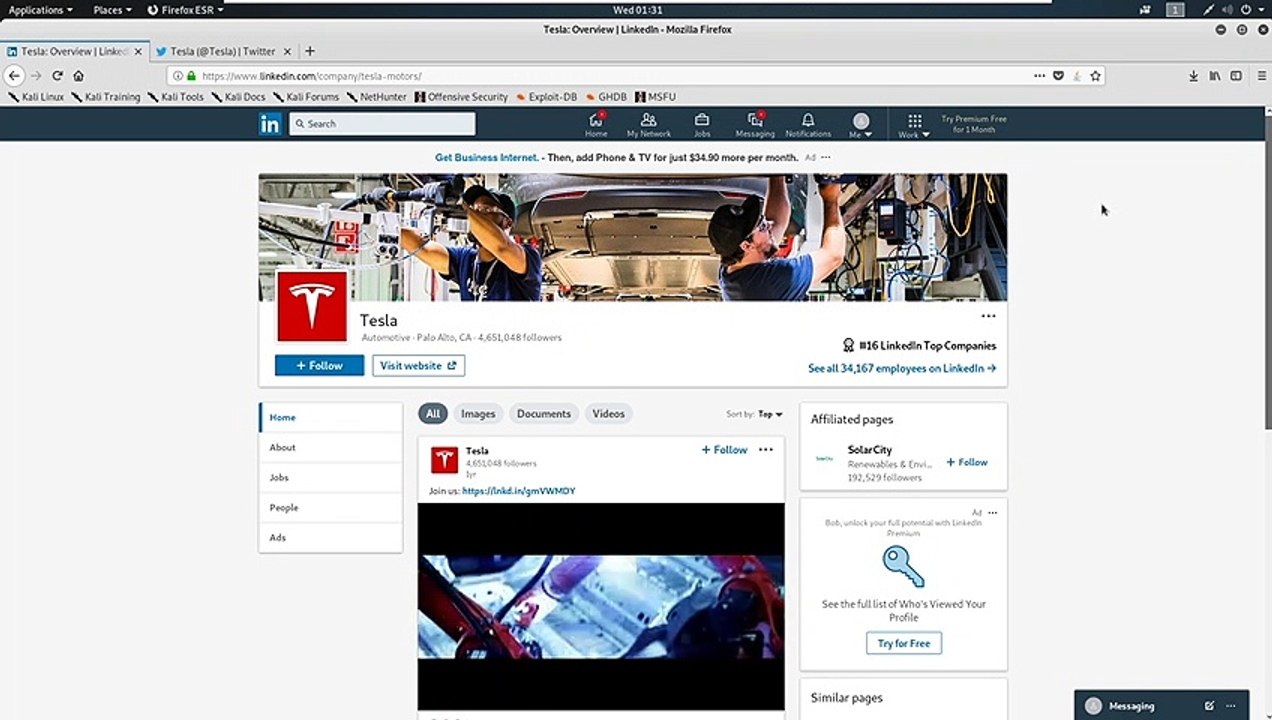Expand the Me profile menu
1272x720 pixels.
point(861,125)
